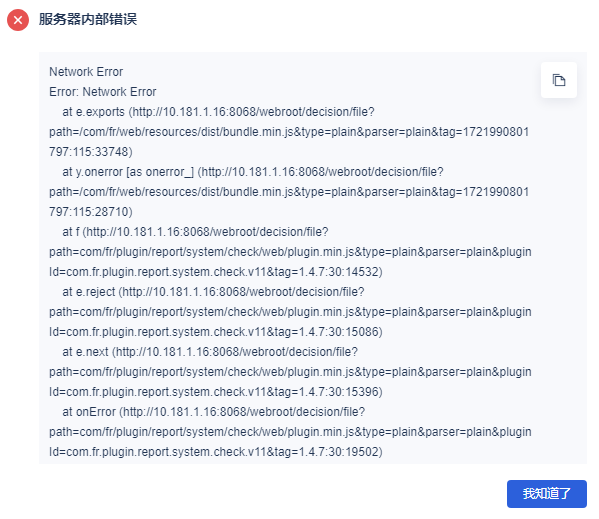Click the line ending with 30:19502)
The image size is (599, 519).
point(216,452)
